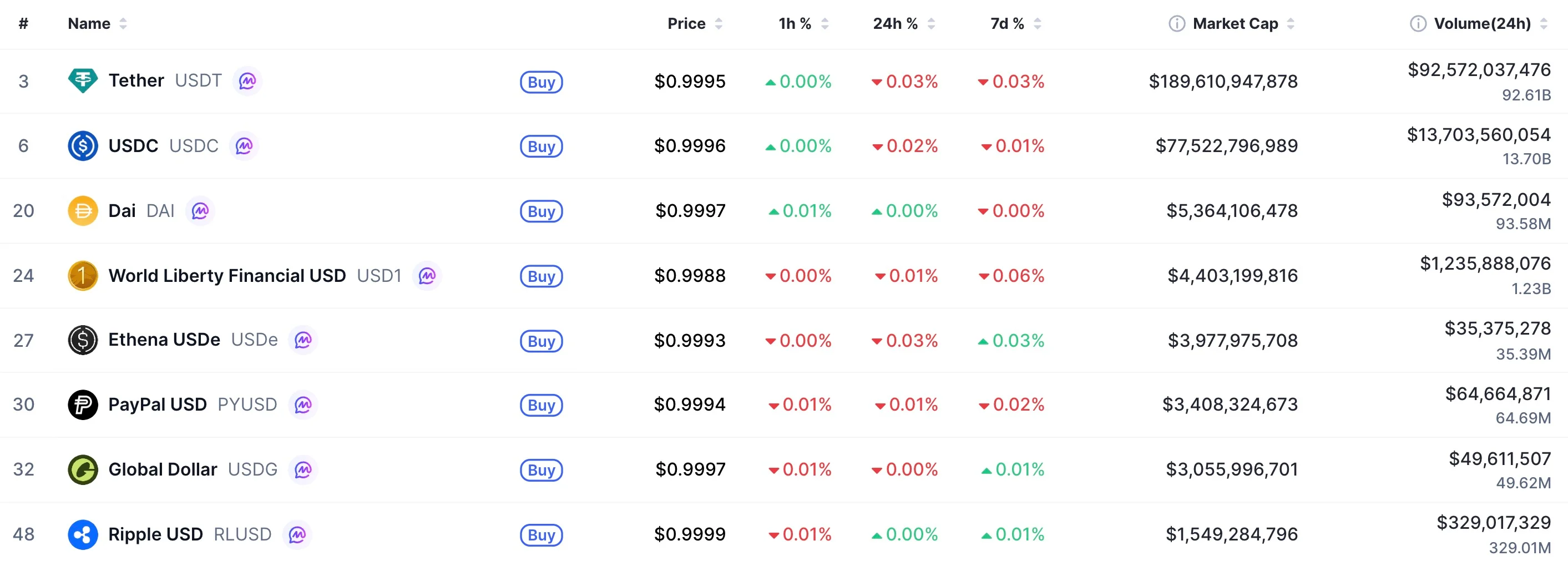Open the World Liberty Financial USD page
This screenshot has height=566, width=1568.
pos(227,276)
